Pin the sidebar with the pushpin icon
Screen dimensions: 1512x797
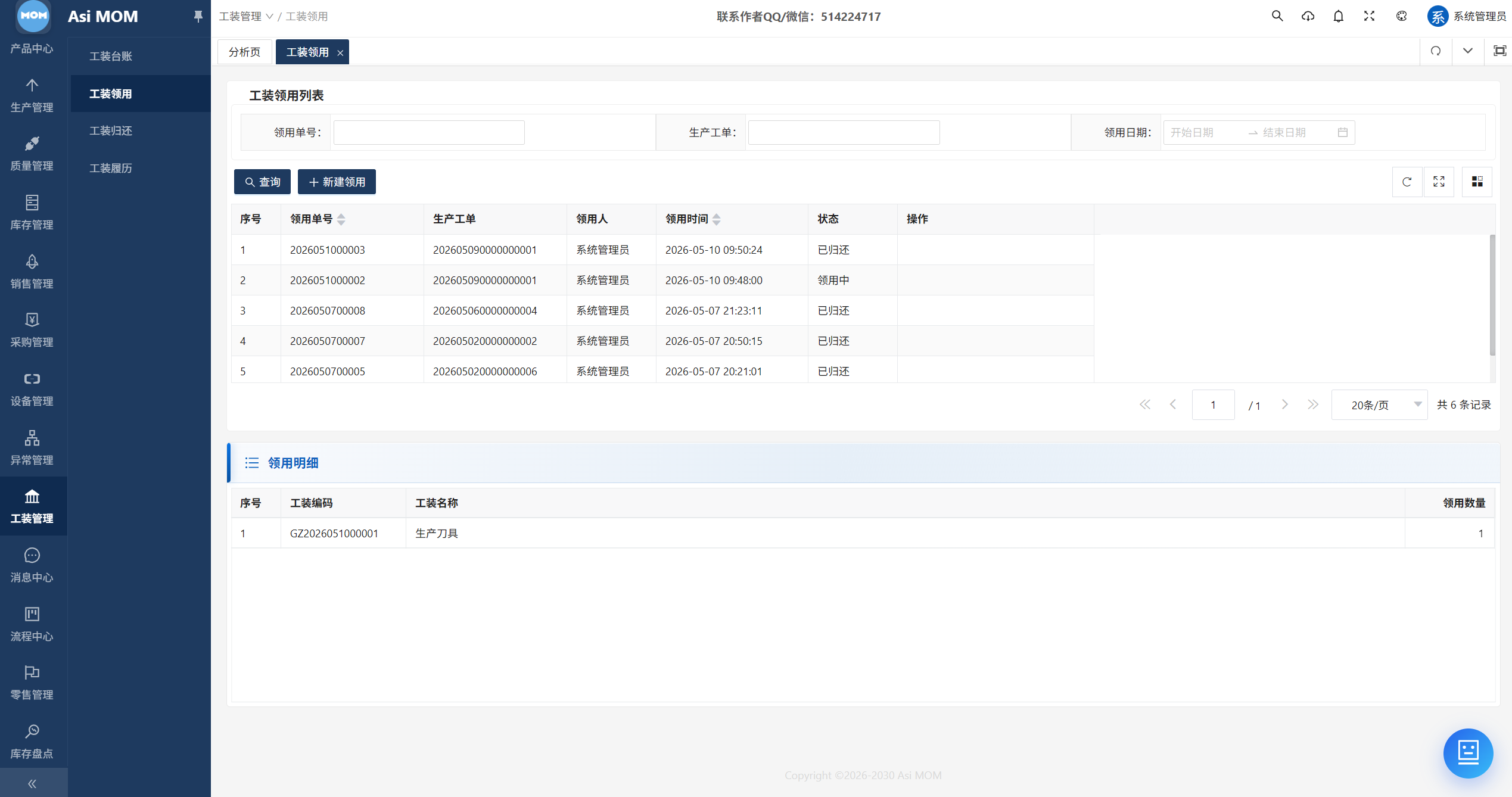click(x=198, y=16)
